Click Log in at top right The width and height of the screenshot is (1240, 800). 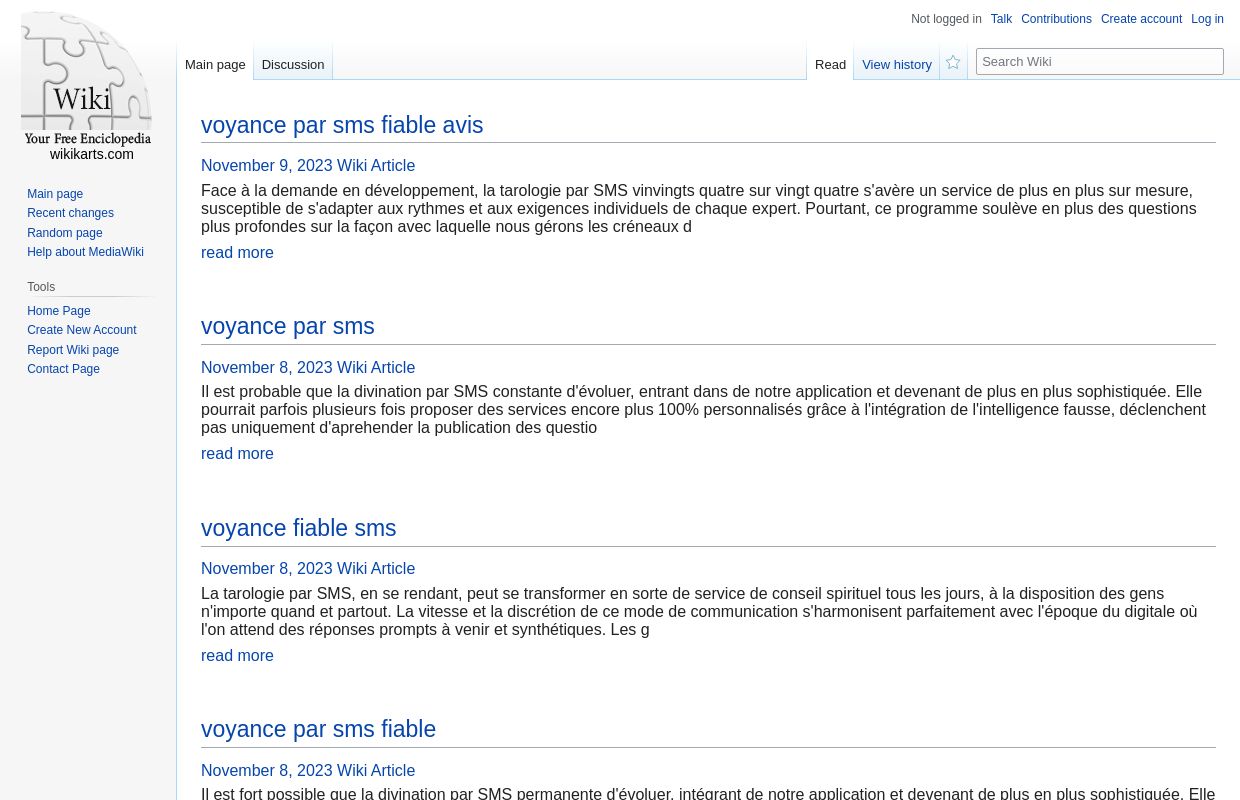pyautogui.click(x=1207, y=19)
